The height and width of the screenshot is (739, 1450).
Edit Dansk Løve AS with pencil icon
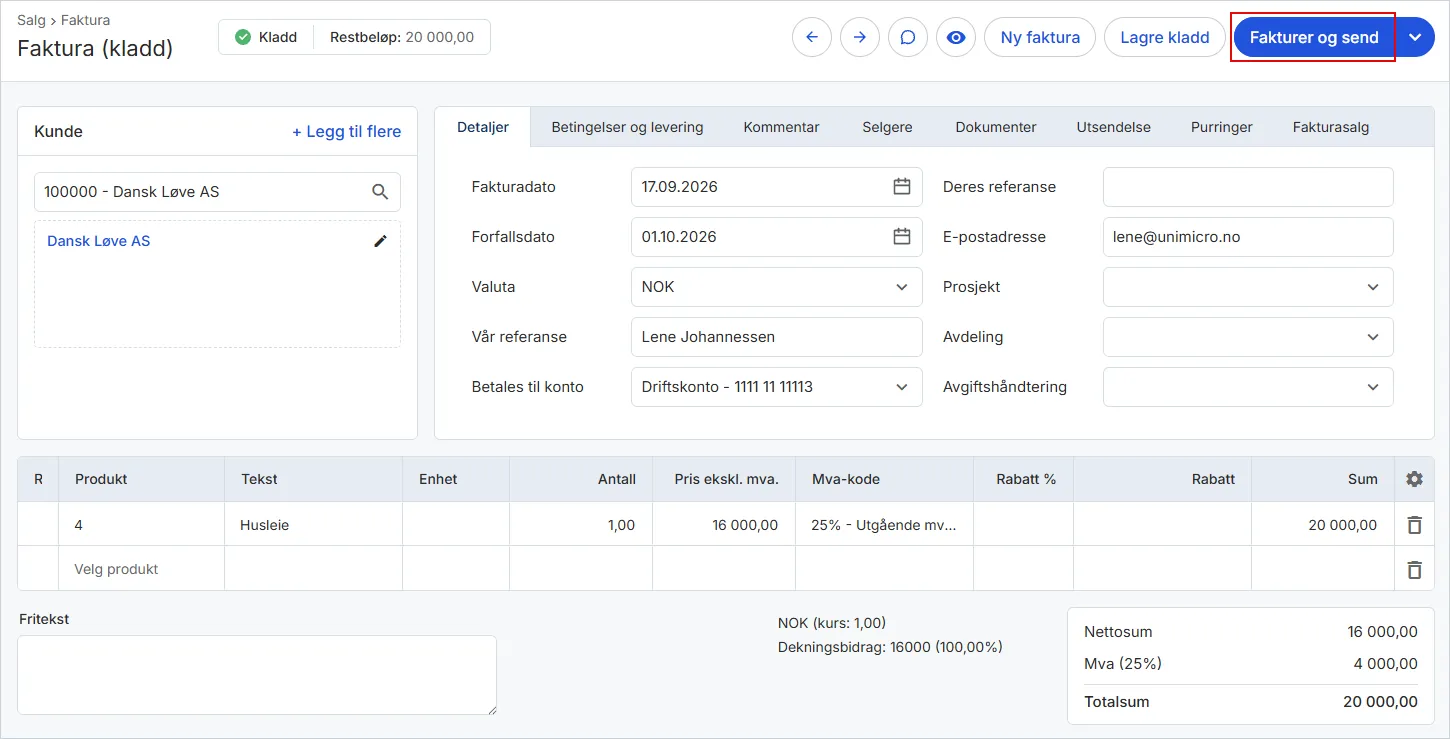click(380, 241)
